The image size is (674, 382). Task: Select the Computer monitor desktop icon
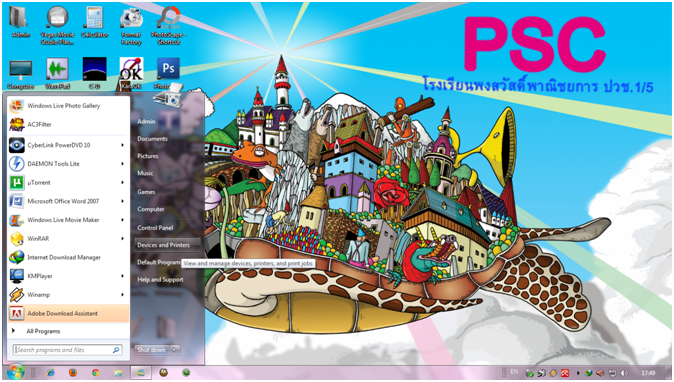point(21,74)
